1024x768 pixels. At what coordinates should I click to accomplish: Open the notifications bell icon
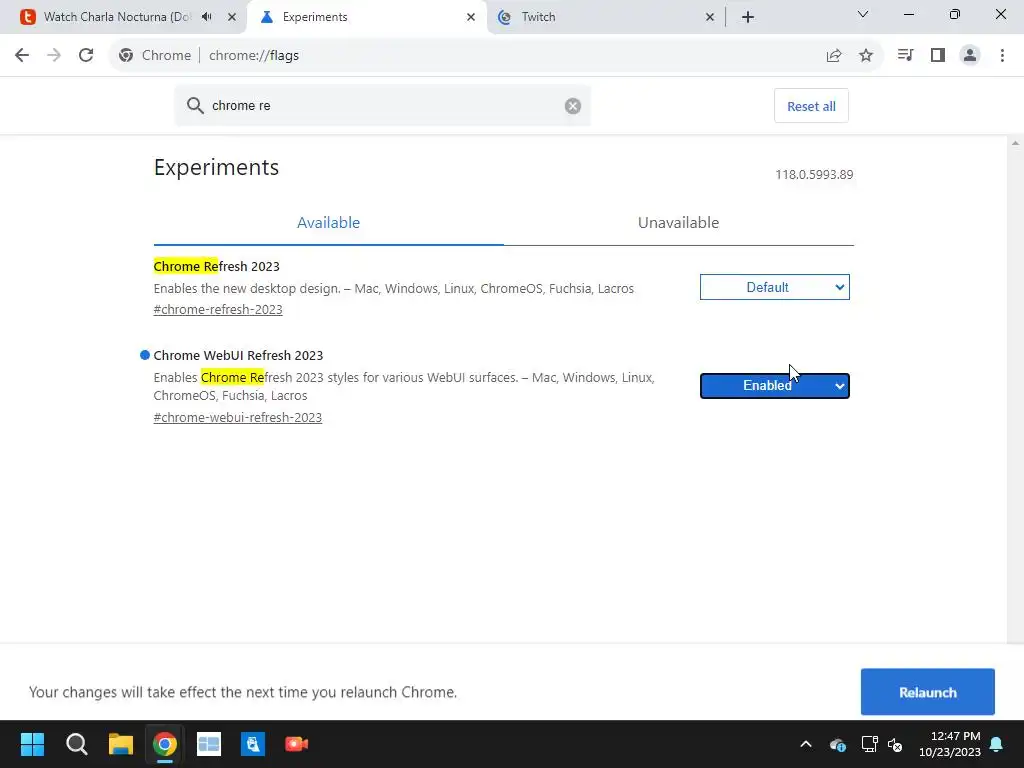[997, 744]
